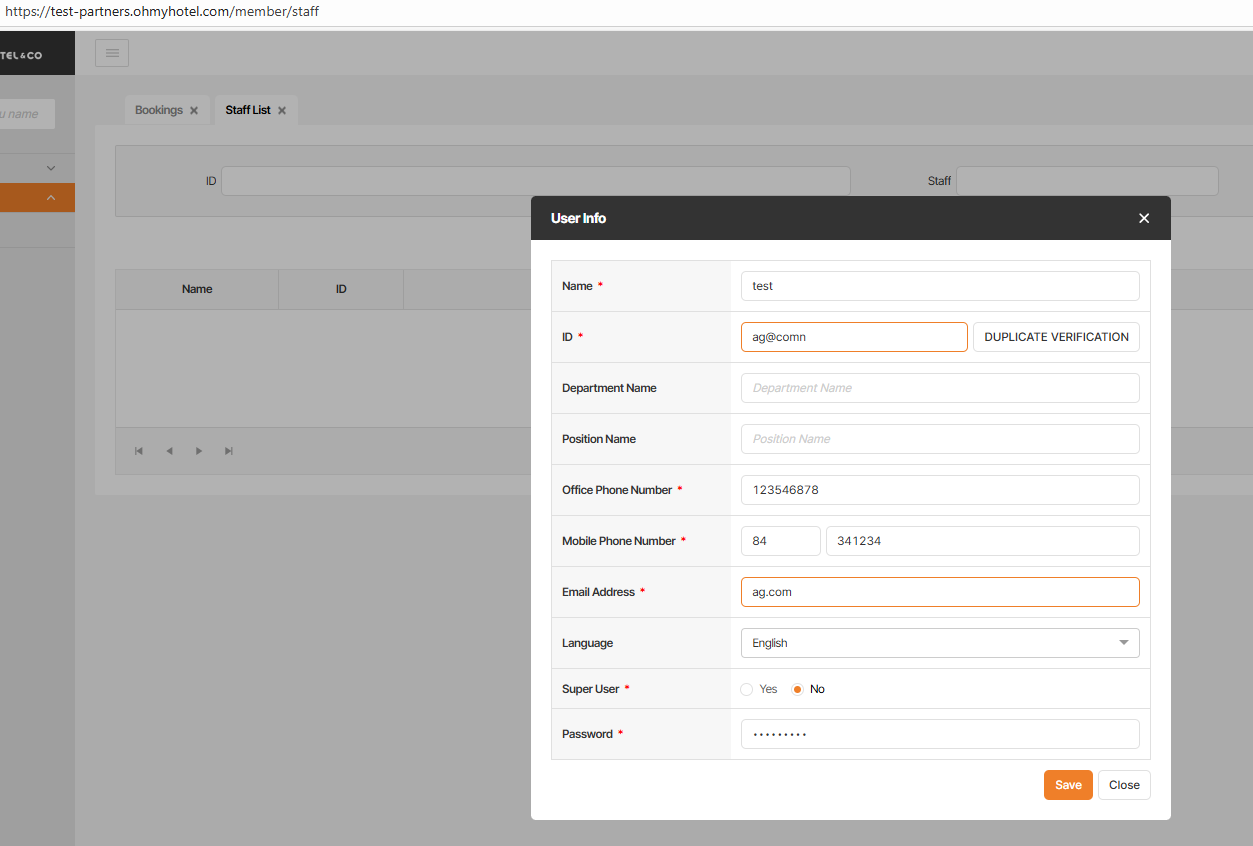Image resolution: width=1253 pixels, height=846 pixels.
Task: Select Yes for Super User
Action: (747, 689)
